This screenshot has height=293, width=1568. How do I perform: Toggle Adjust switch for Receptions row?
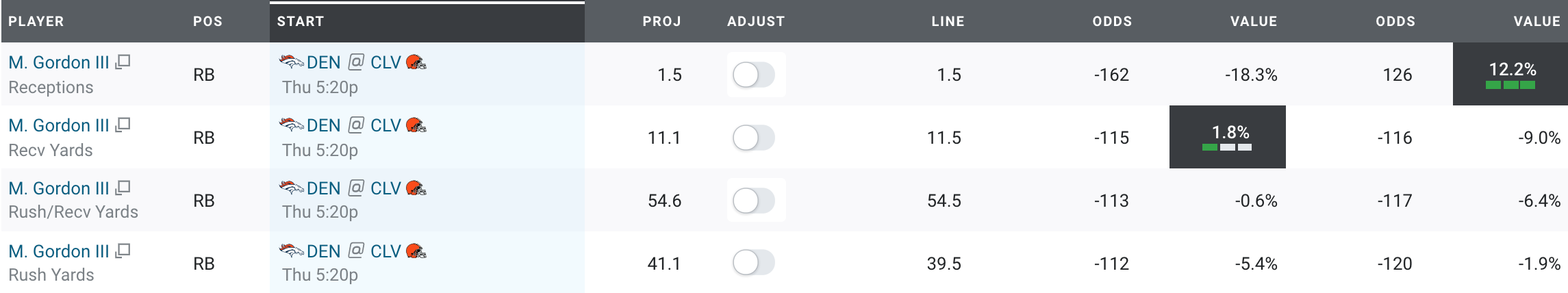(753, 75)
